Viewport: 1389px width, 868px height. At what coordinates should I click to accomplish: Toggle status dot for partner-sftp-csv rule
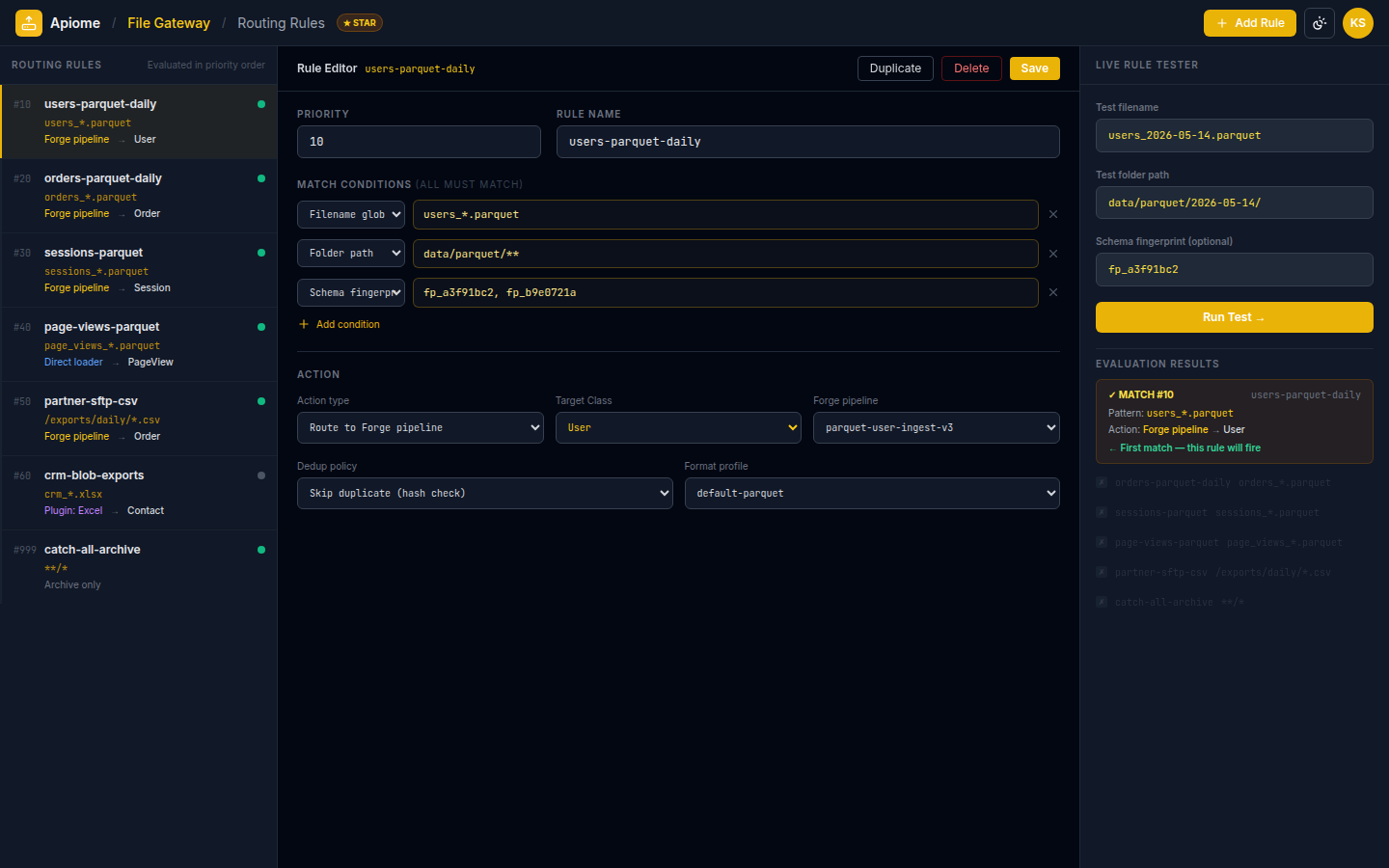click(x=261, y=401)
